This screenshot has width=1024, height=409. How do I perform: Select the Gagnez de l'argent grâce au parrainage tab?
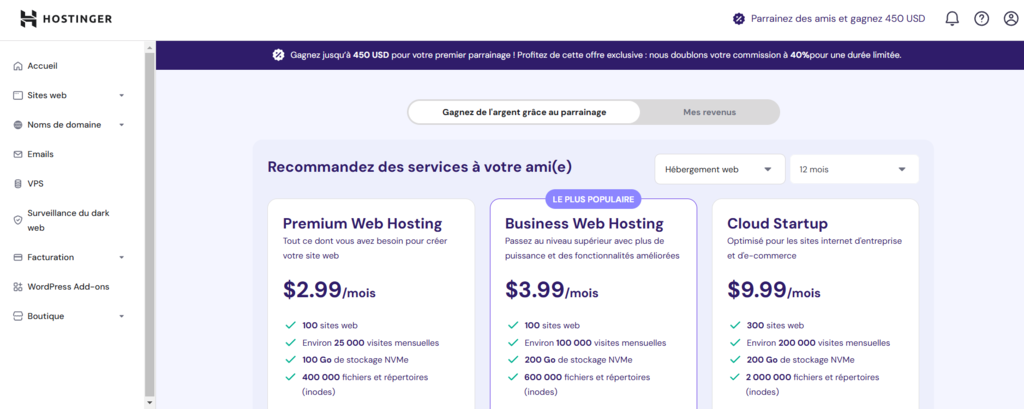pyautogui.click(x=524, y=112)
